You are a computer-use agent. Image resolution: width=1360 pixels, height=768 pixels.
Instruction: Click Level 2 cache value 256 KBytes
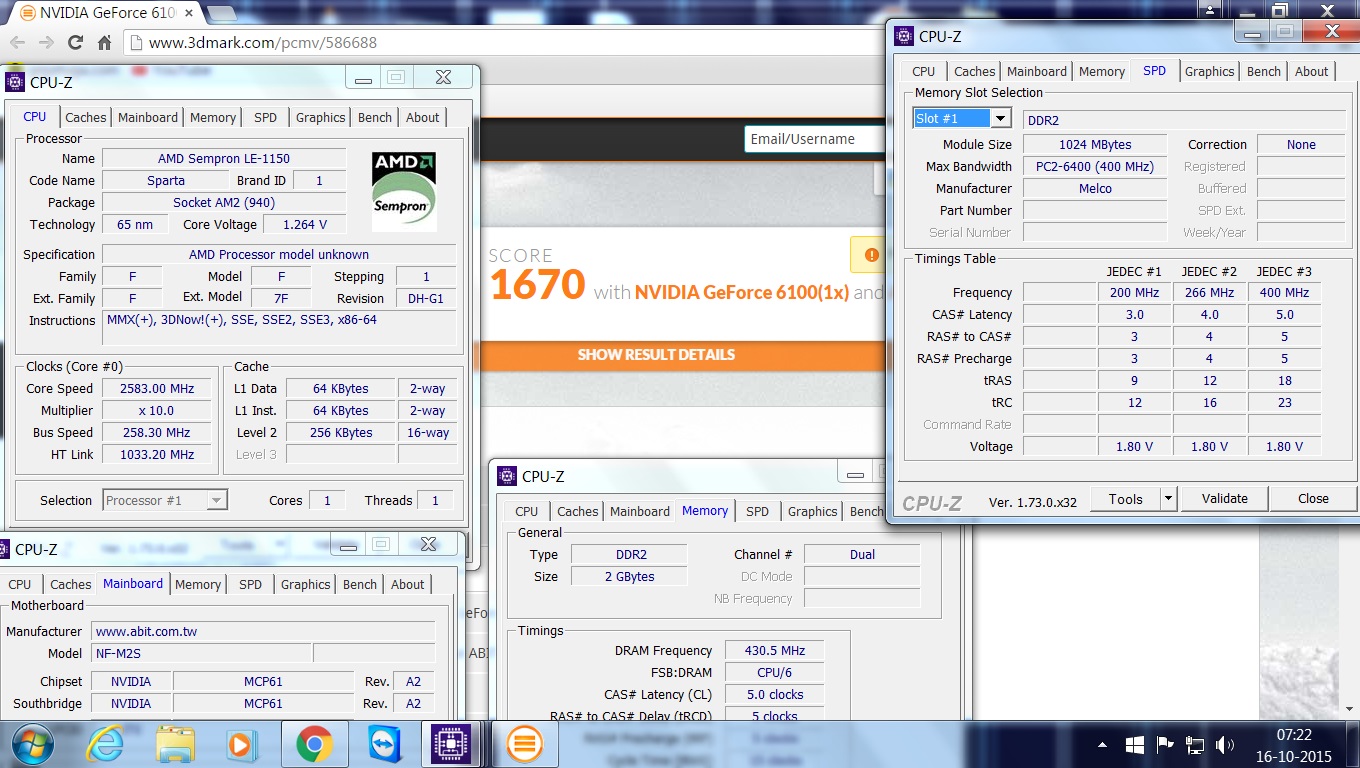341,432
